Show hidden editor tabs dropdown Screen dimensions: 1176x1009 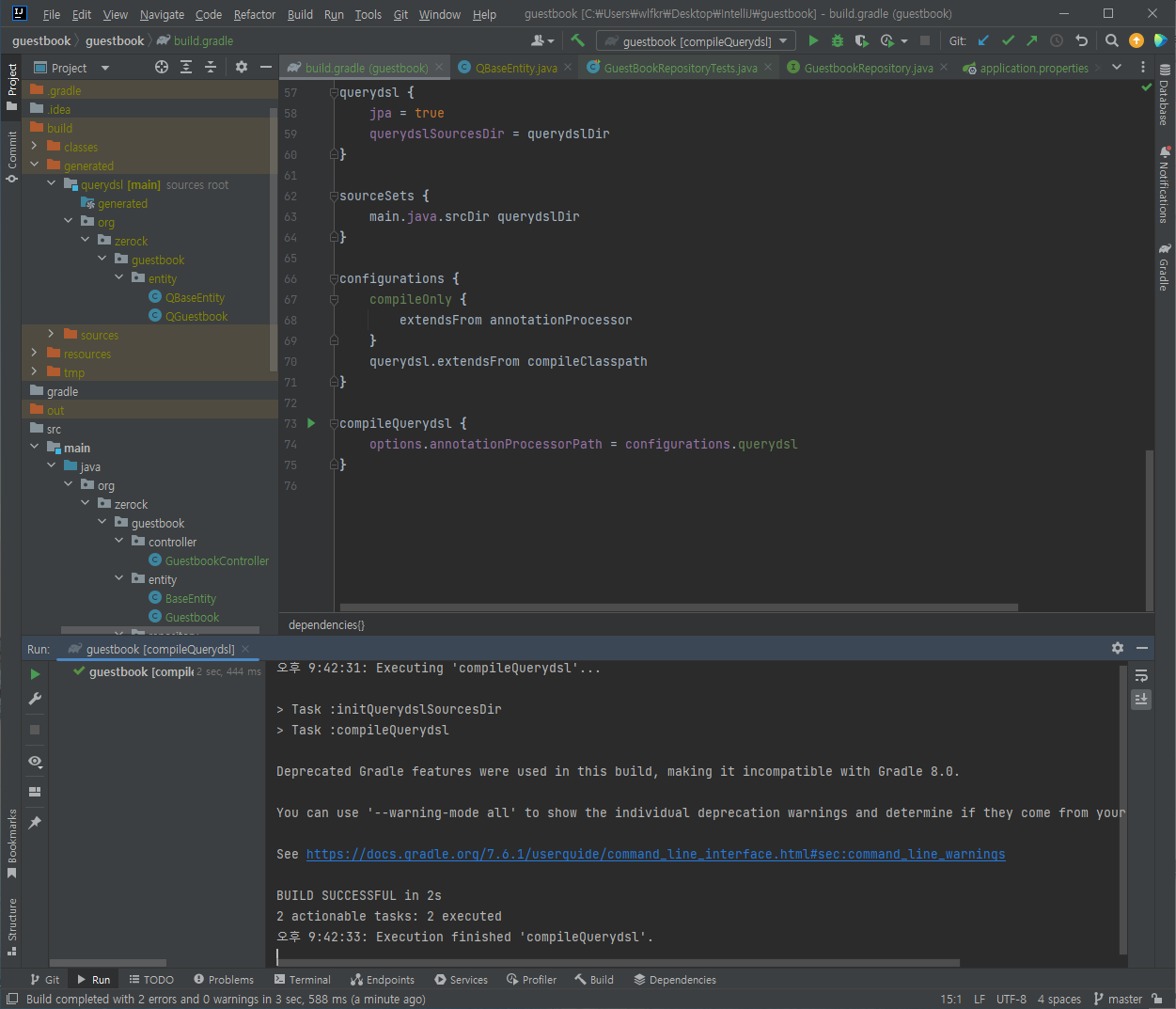pos(1117,67)
